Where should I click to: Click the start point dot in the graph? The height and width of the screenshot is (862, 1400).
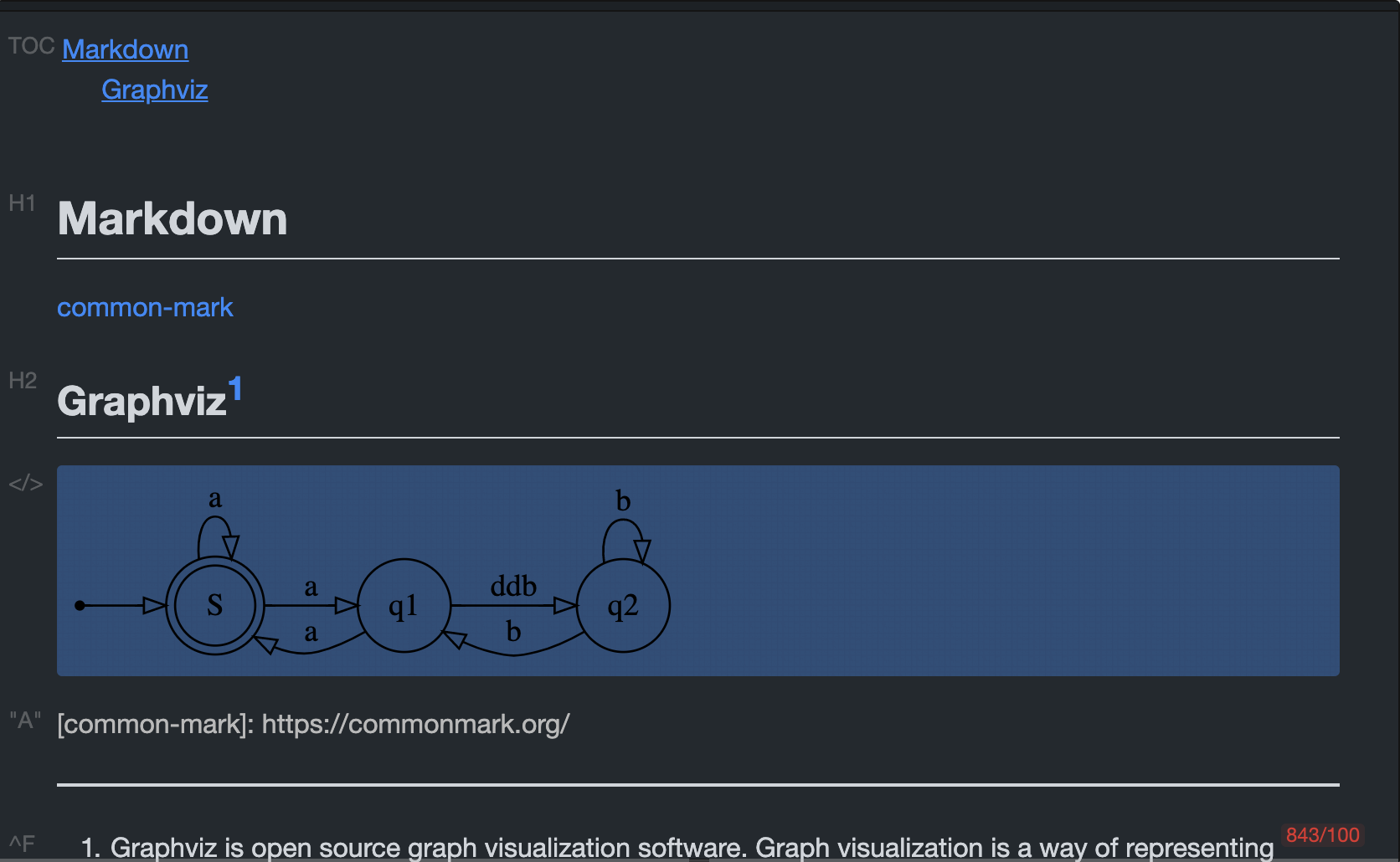click(80, 605)
